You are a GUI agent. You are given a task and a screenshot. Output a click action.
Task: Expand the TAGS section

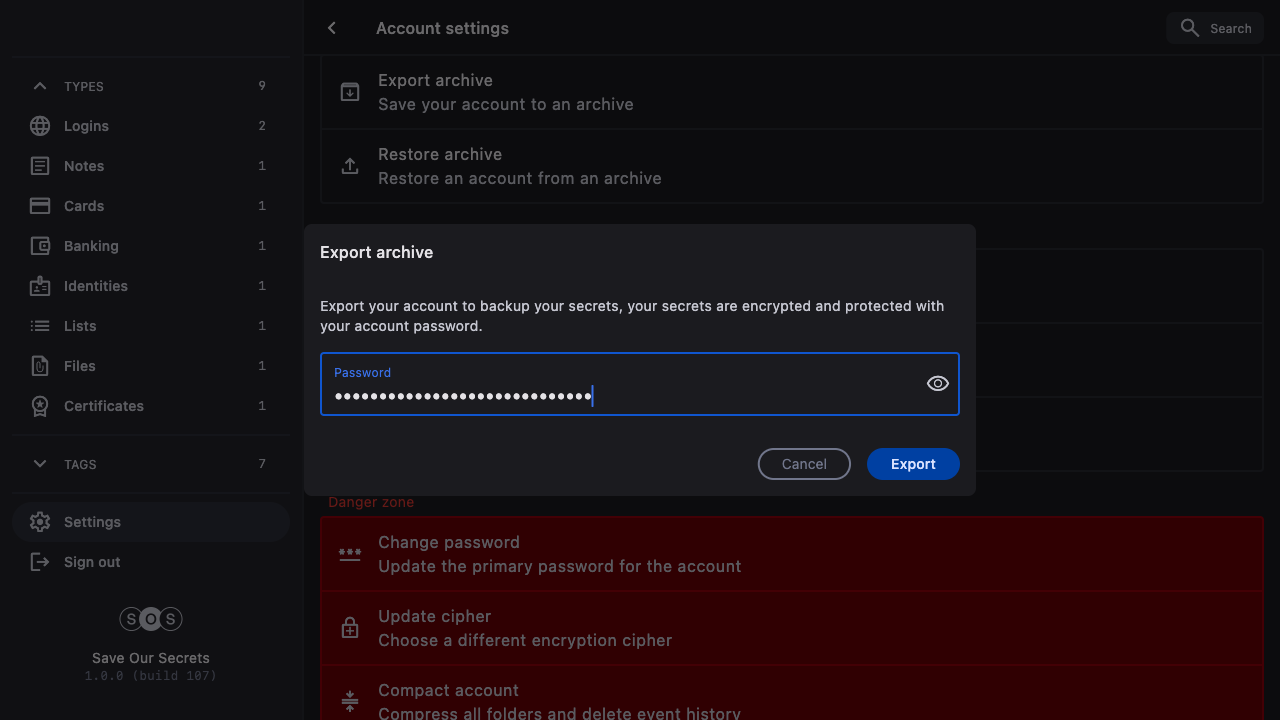tap(40, 464)
